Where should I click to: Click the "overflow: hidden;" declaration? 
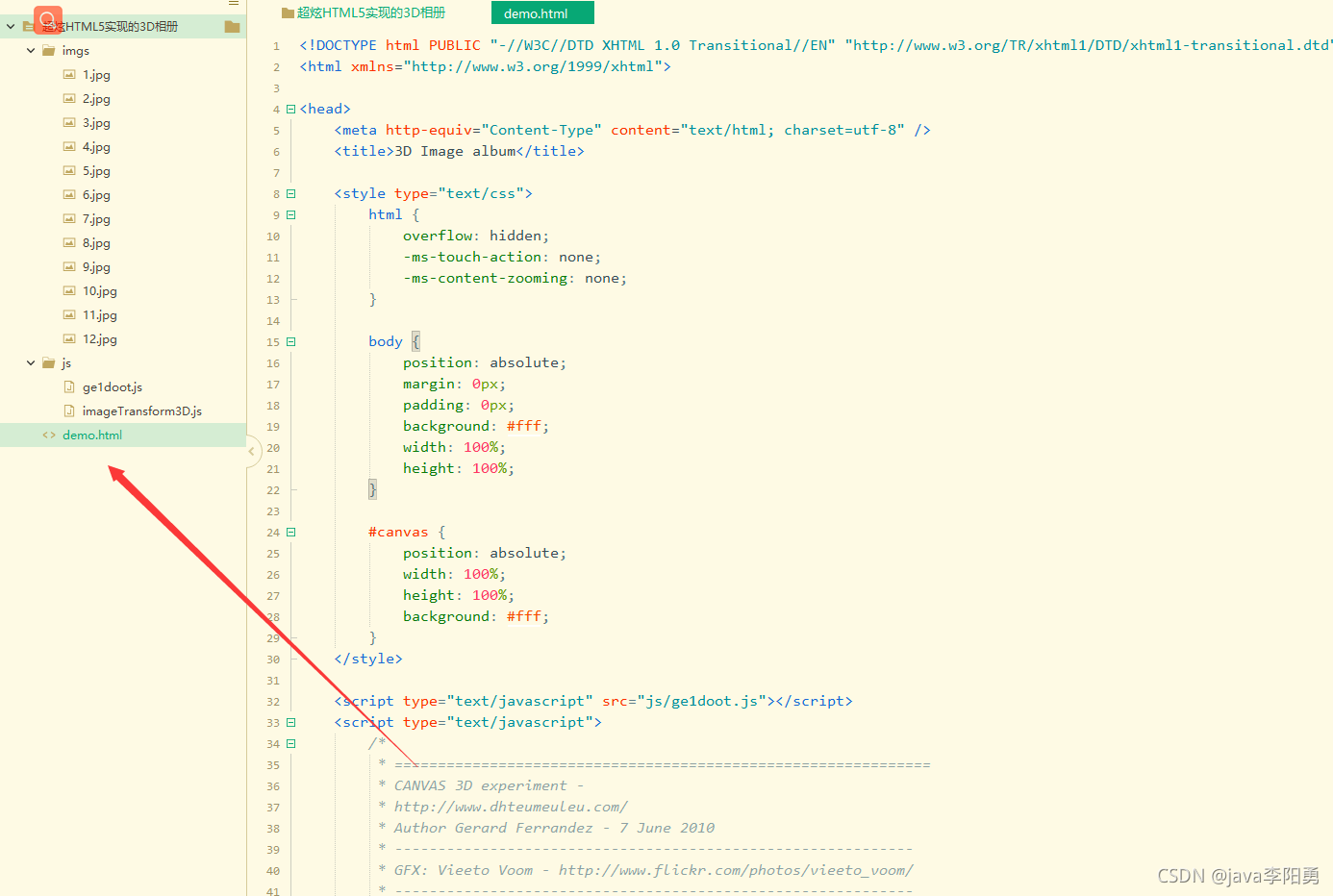[x=476, y=236]
